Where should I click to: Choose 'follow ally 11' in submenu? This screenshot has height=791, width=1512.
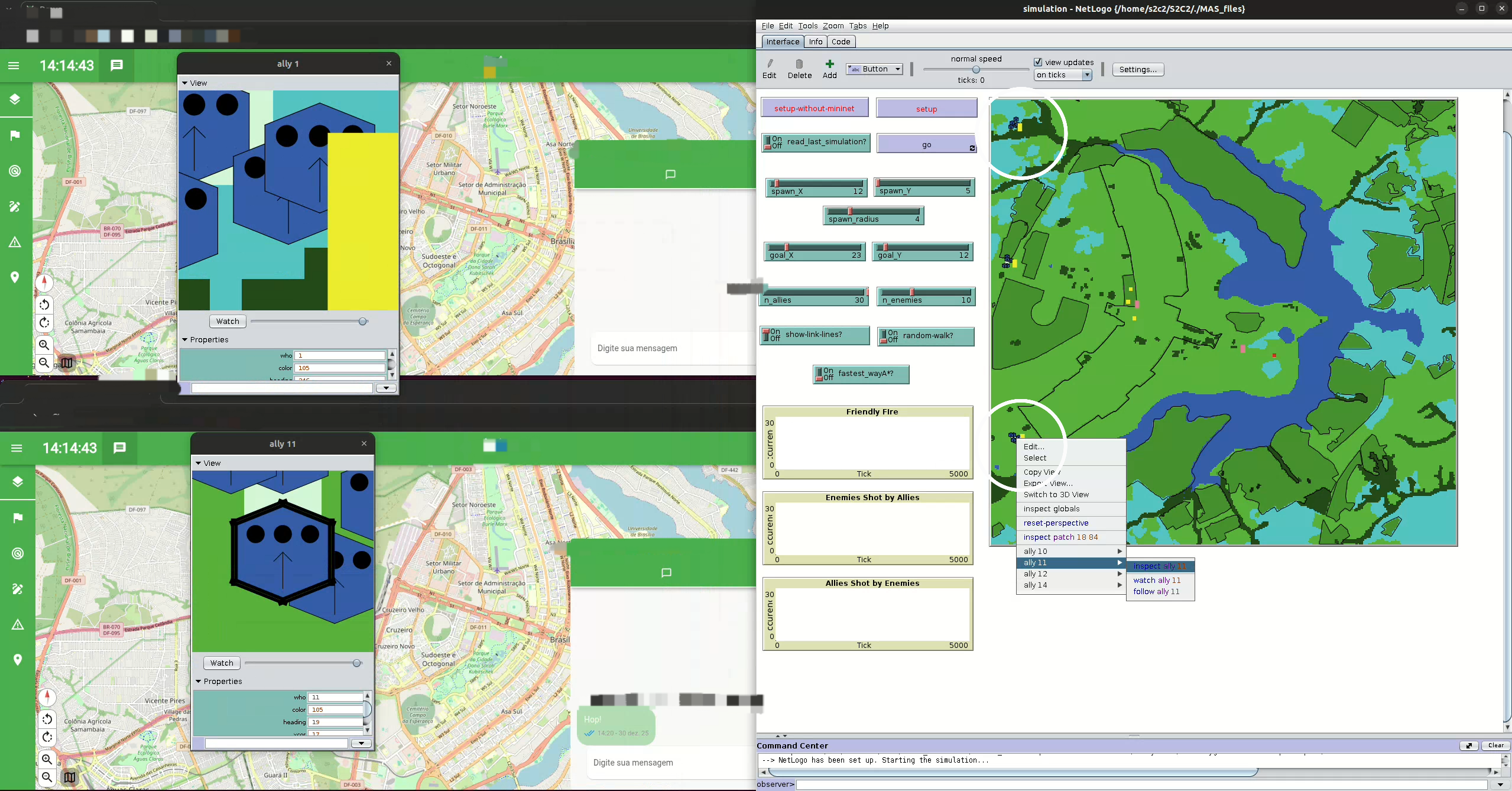pyautogui.click(x=1156, y=592)
